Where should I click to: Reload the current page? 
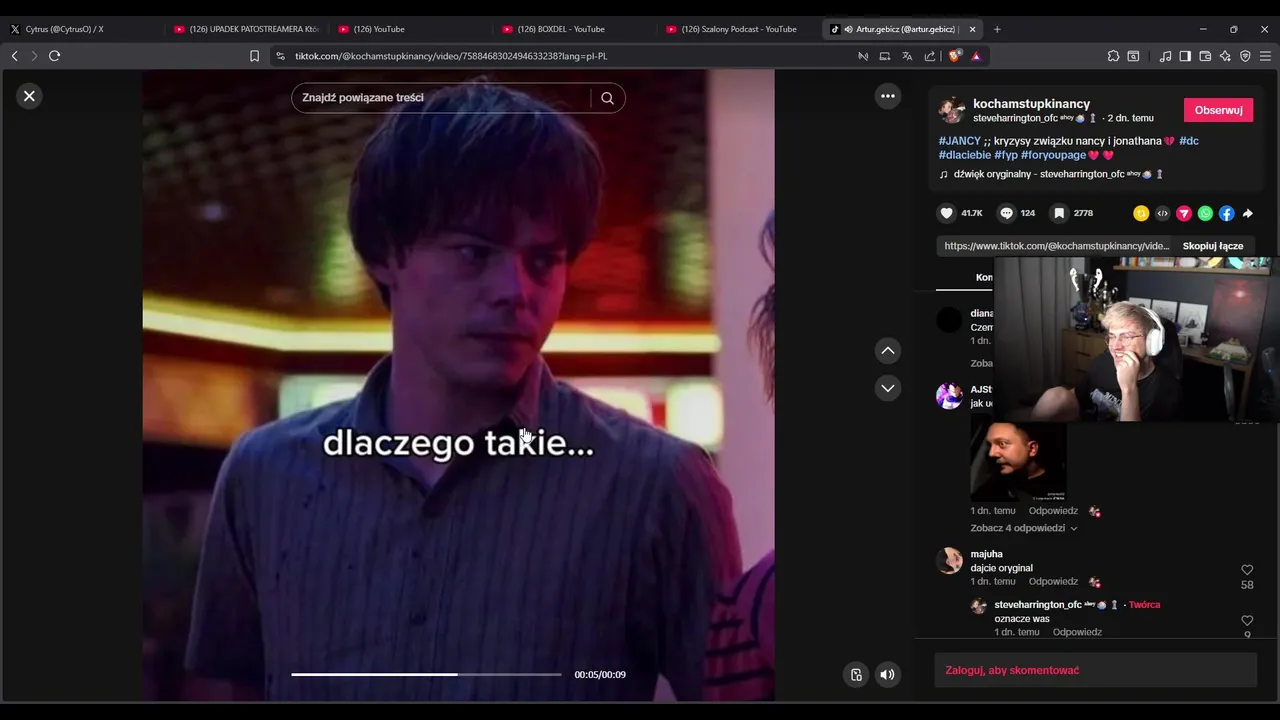coord(55,56)
